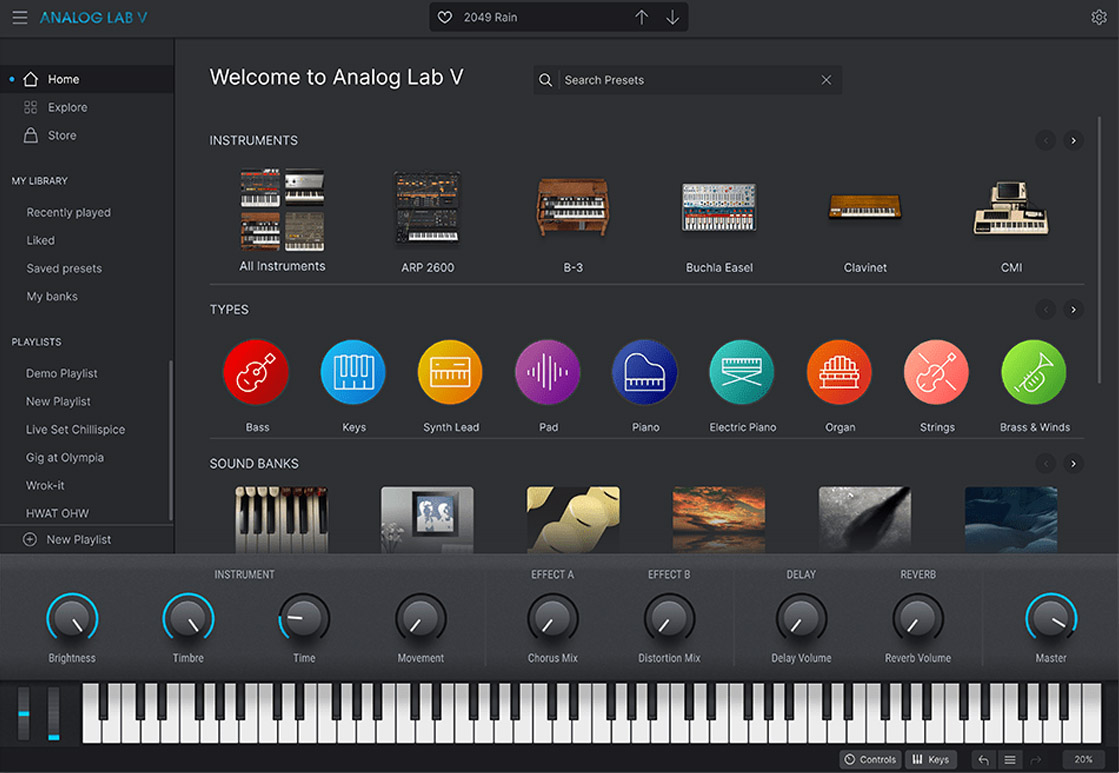The image size is (1119, 773).
Task: Toggle the Controls panel button
Action: (871, 759)
